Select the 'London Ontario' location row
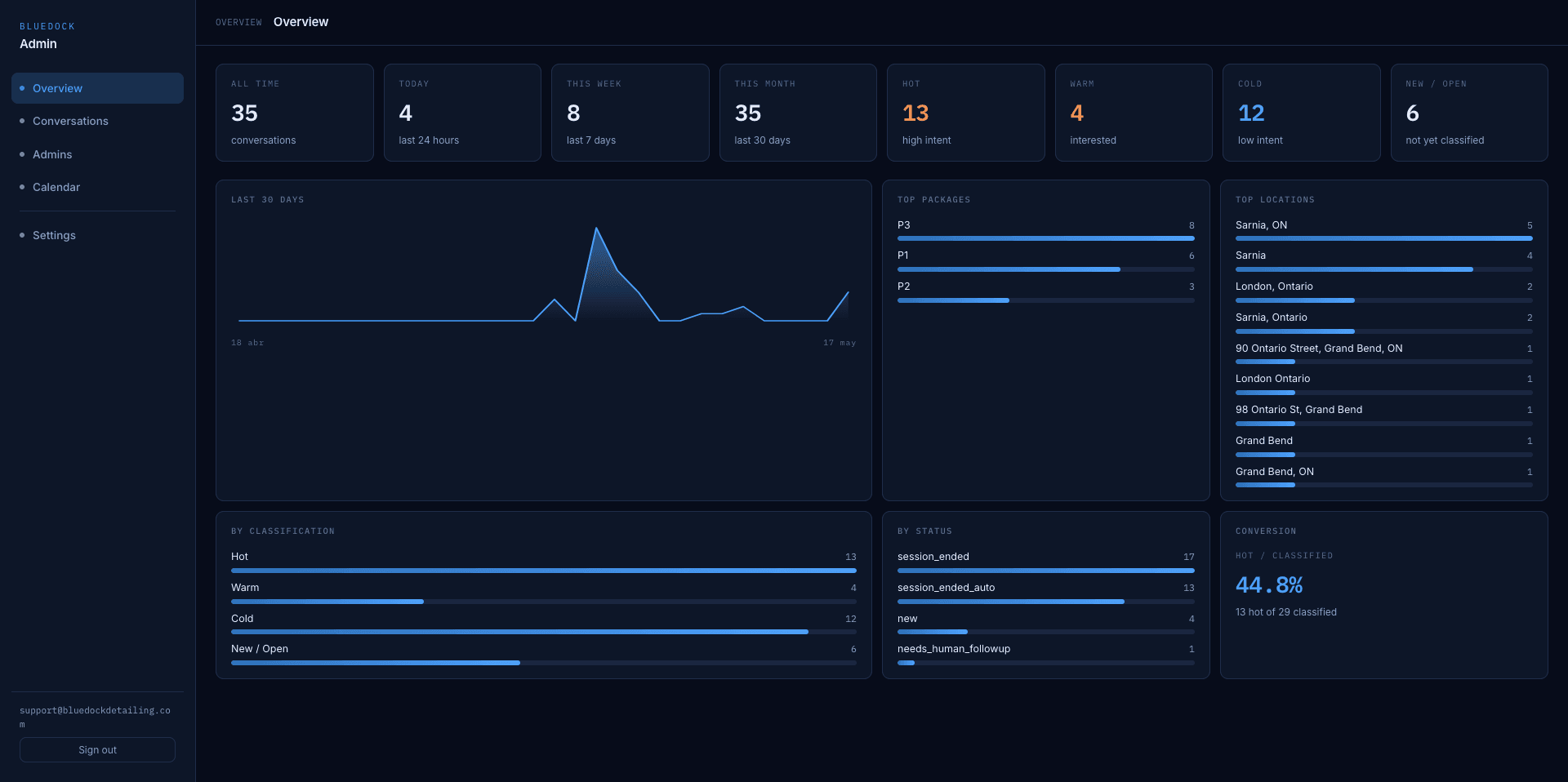The width and height of the screenshot is (1568, 782). (1384, 385)
